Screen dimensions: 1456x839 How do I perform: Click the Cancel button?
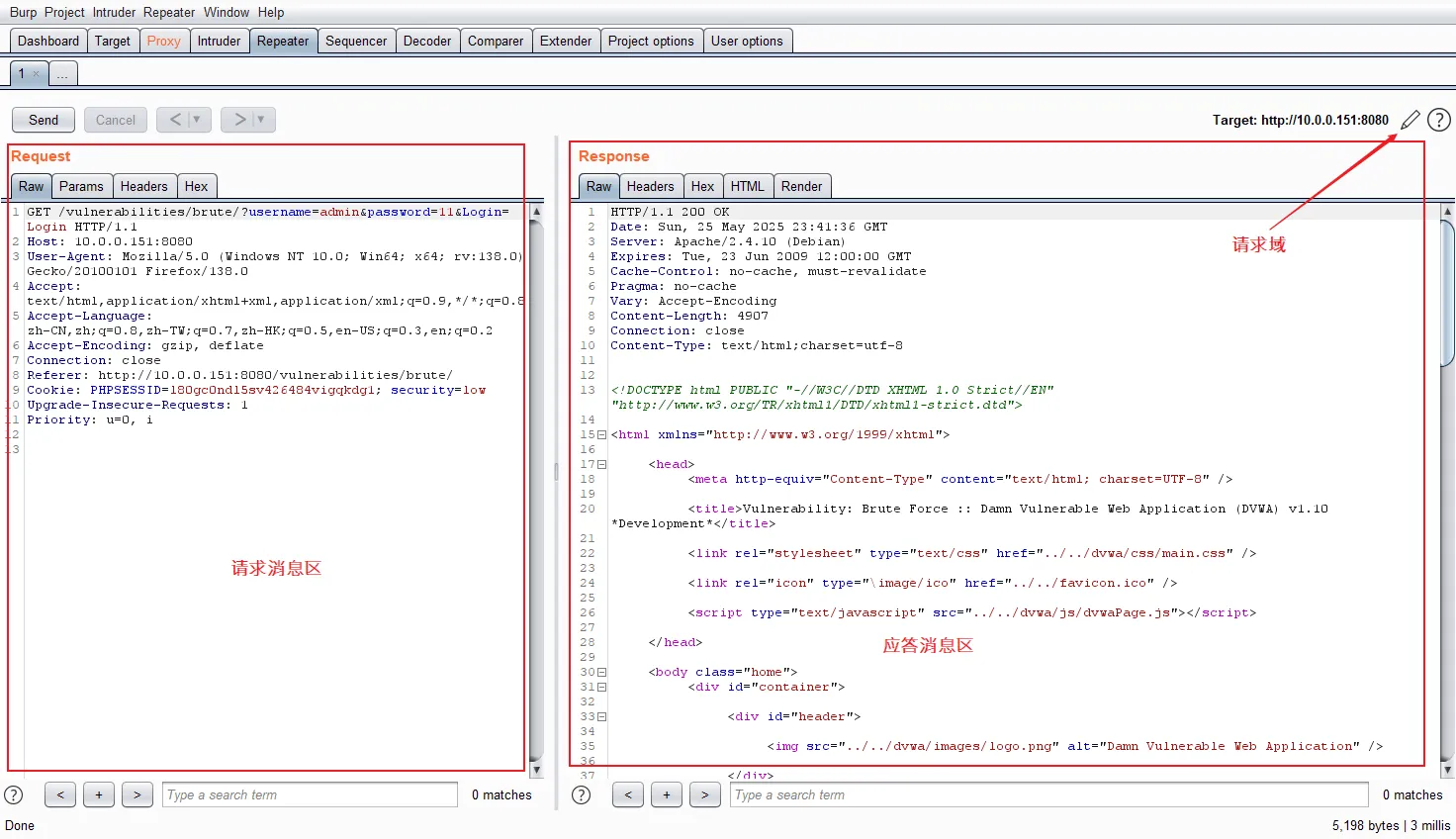click(x=116, y=120)
